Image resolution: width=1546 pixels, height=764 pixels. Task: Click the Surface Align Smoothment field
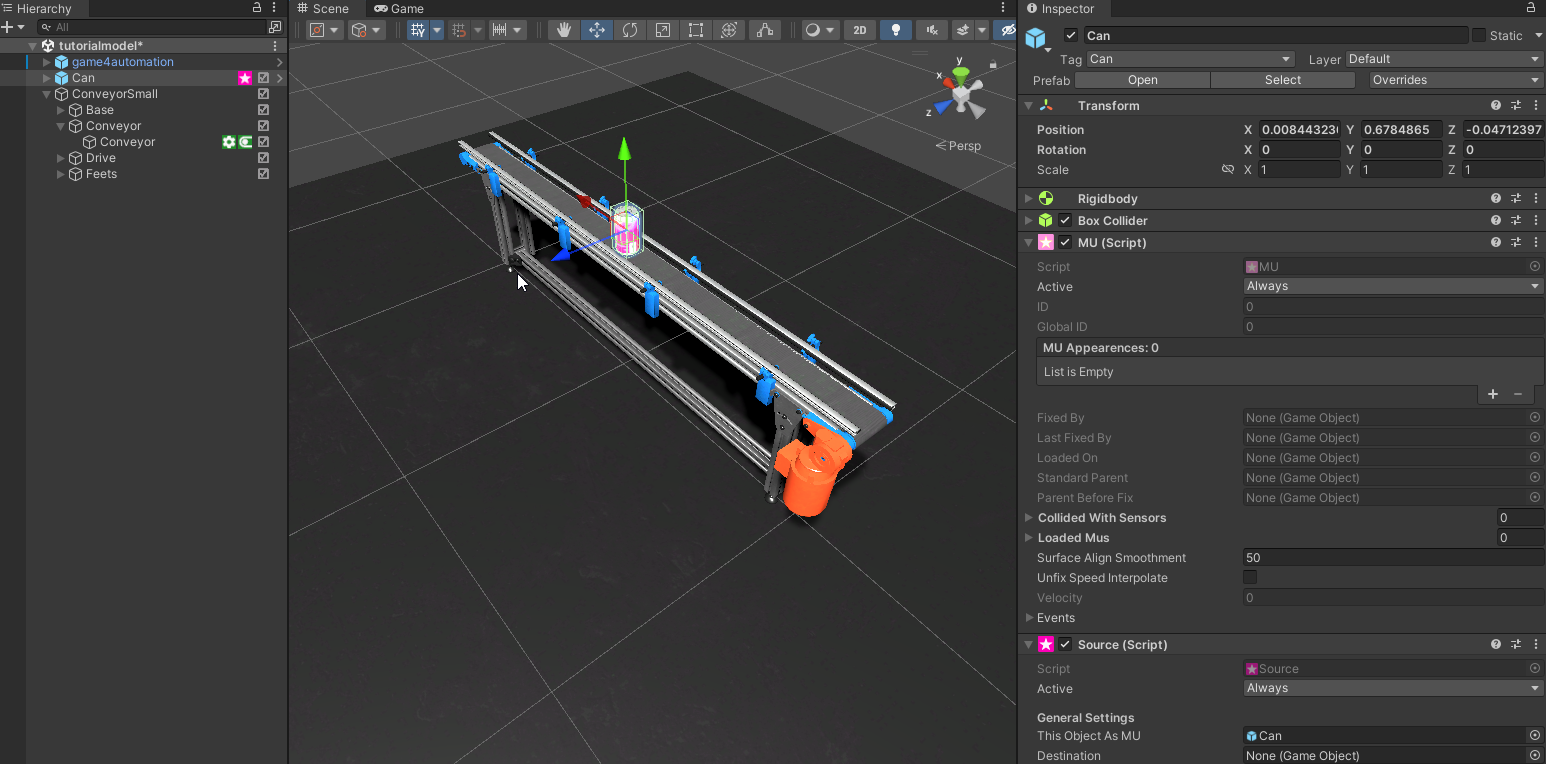pyautogui.click(x=1392, y=558)
